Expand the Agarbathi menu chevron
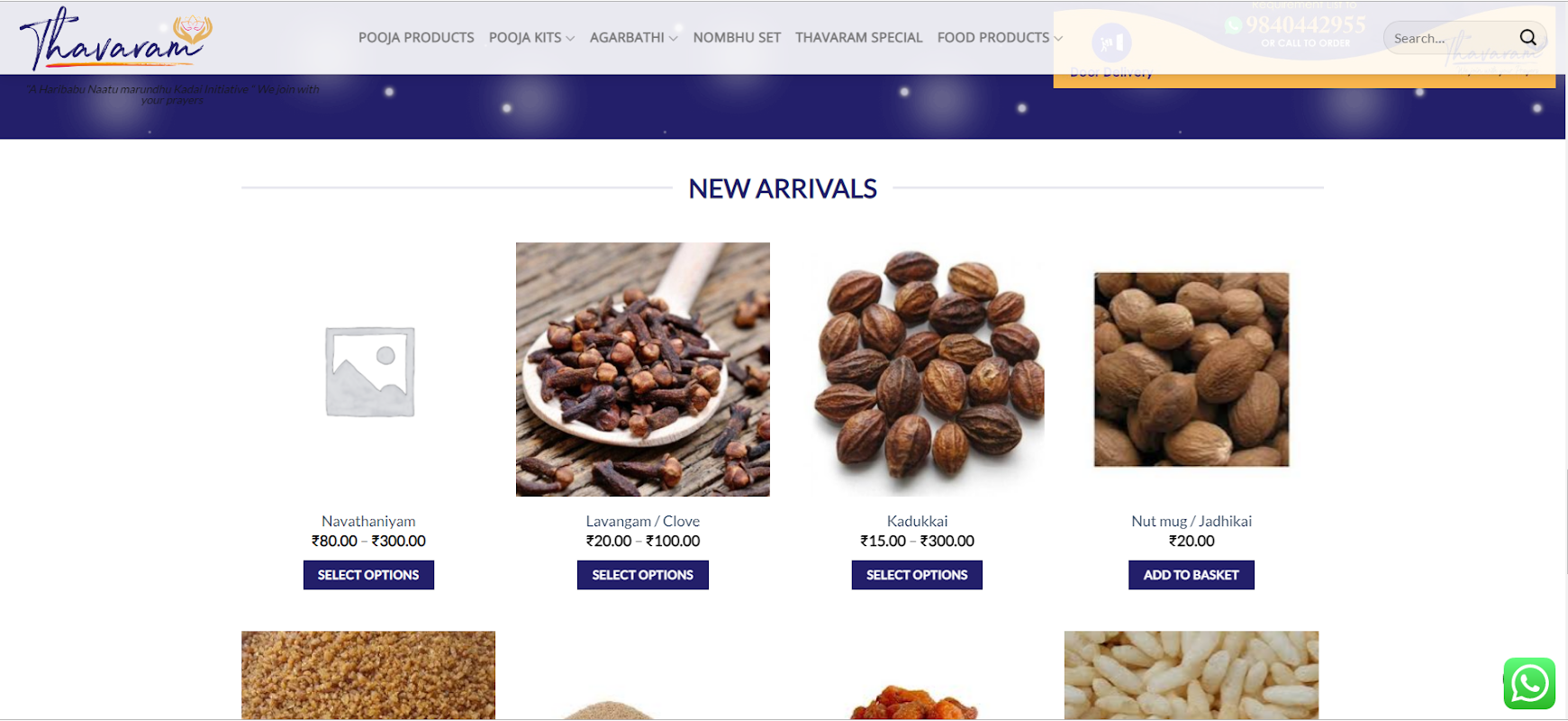1568x721 pixels. 673,39
